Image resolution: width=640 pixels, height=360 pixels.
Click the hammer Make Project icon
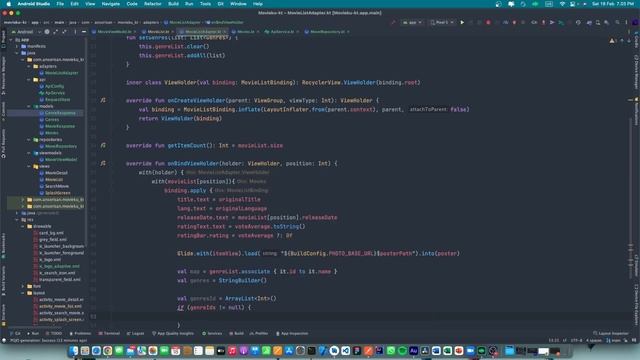coord(393,22)
